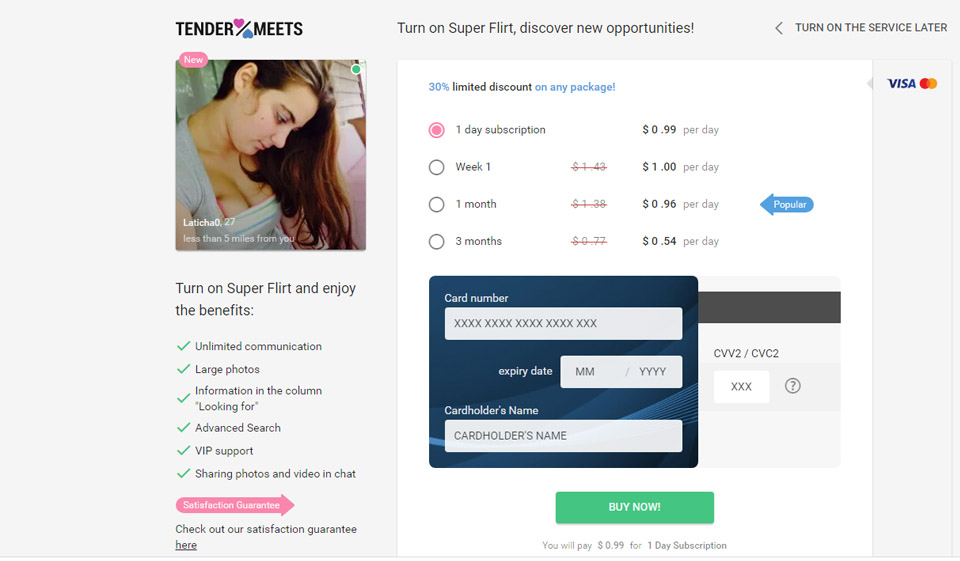This screenshot has height=561, width=960.
Task: Click the CVV help question mark icon
Action: [793, 386]
